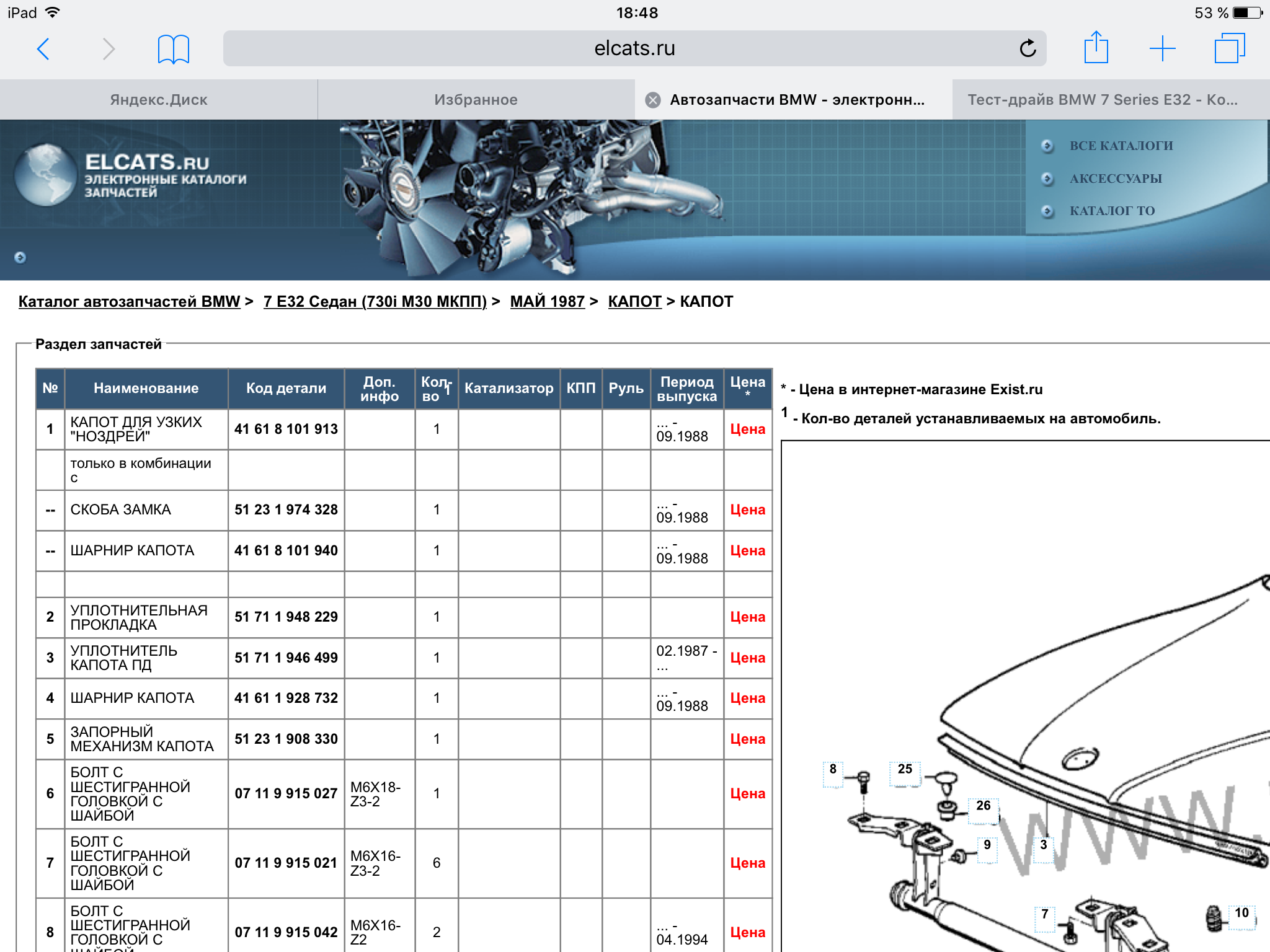This screenshot has height=952, width=1270.
Task: Click part code 51 71 1 946 499
Action: click(286, 658)
